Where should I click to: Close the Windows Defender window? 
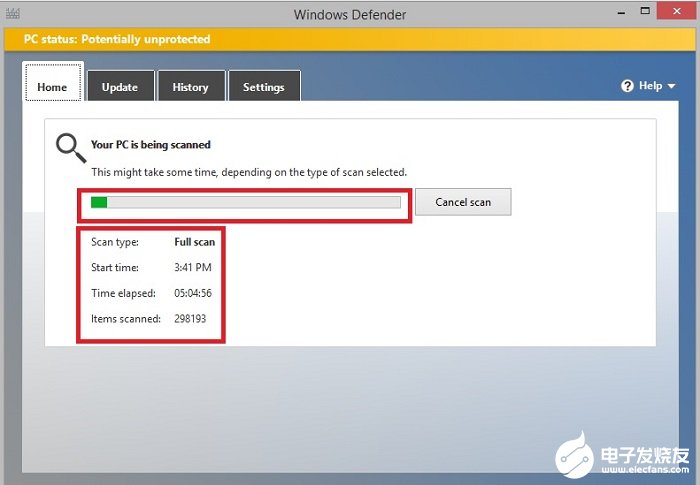point(677,11)
